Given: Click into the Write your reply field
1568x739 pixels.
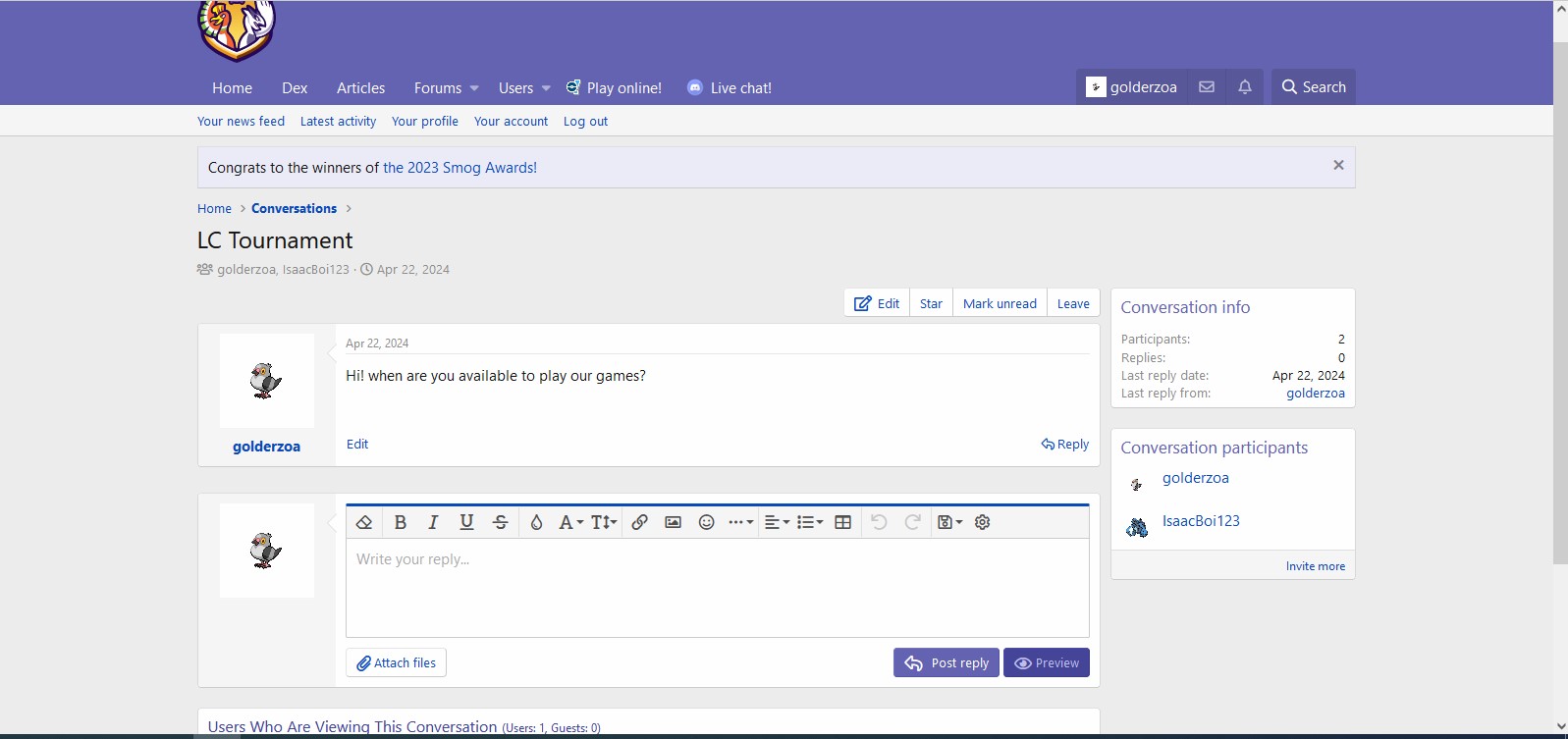Looking at the screenshot, I should coord(717,589).
